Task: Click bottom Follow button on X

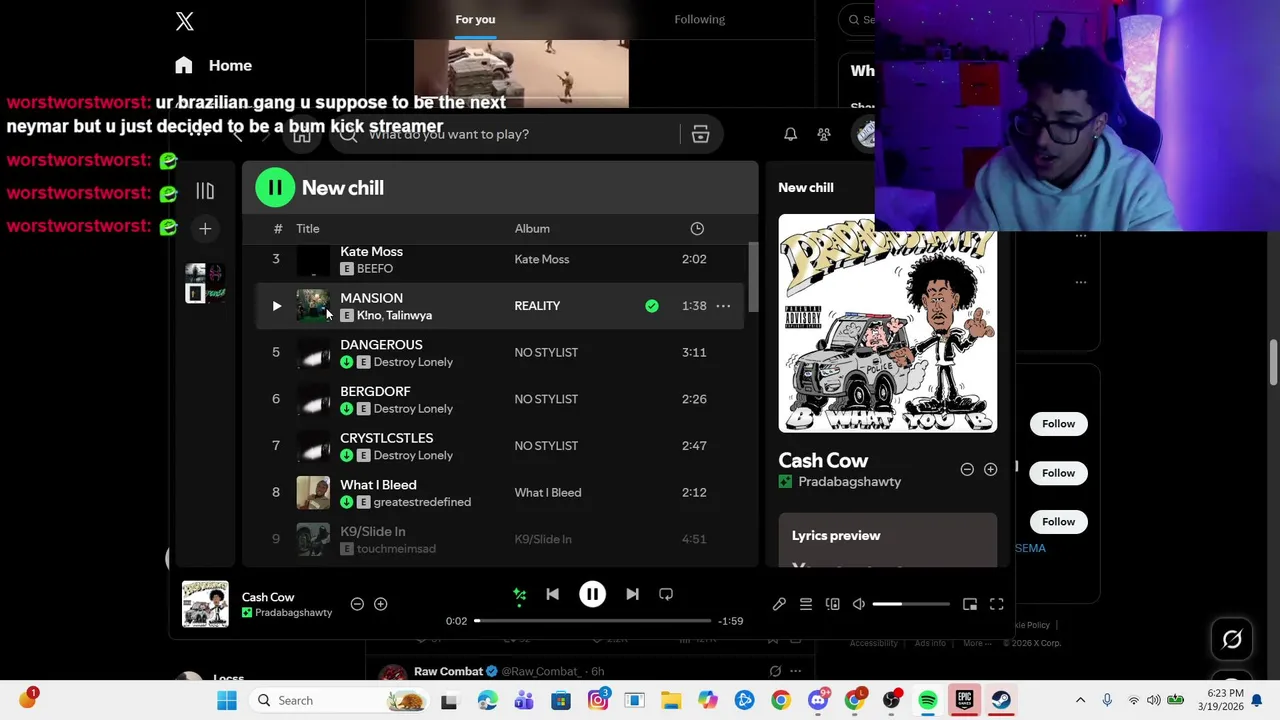Action: pos(1058,522)
